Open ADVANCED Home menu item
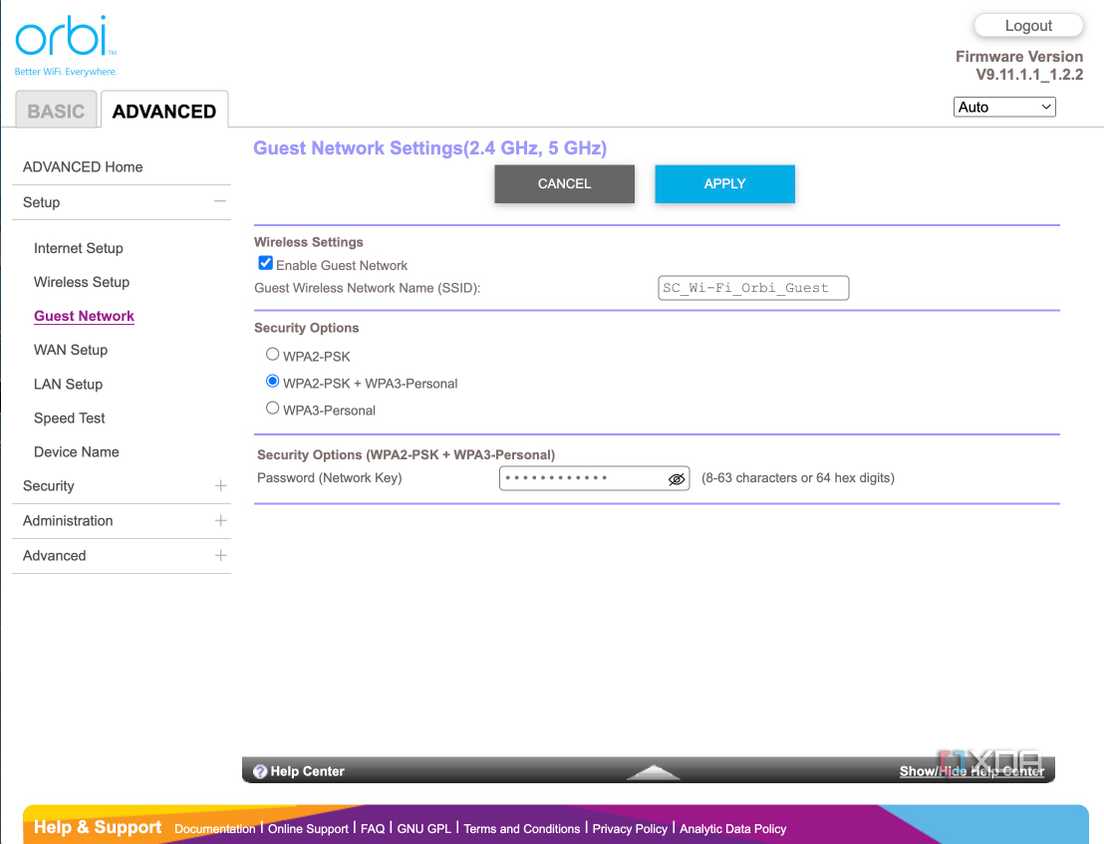This screenshot has height=844, width=1104. pyautogui.click(x=83, y=167)
